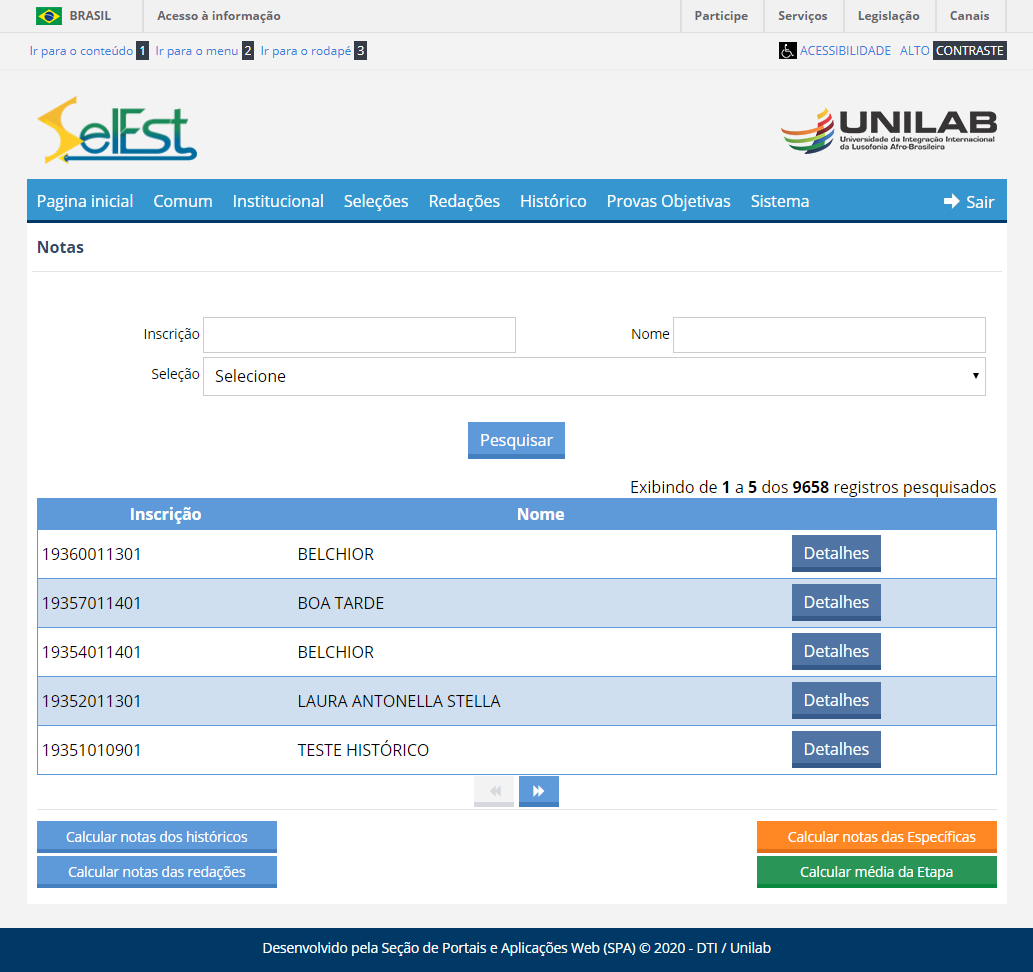The image size is (1033, 972).
Task: Click the UNILAB logo
Action: tap(888, 131)
